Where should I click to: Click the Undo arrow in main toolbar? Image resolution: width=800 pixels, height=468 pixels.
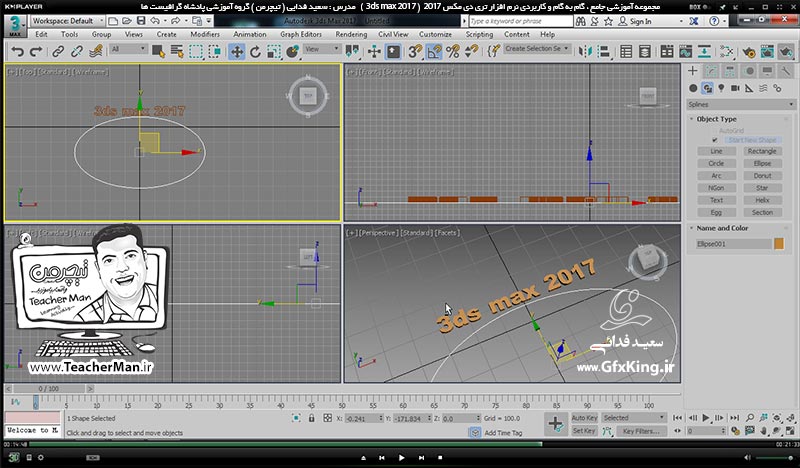(x=17, y=52)
